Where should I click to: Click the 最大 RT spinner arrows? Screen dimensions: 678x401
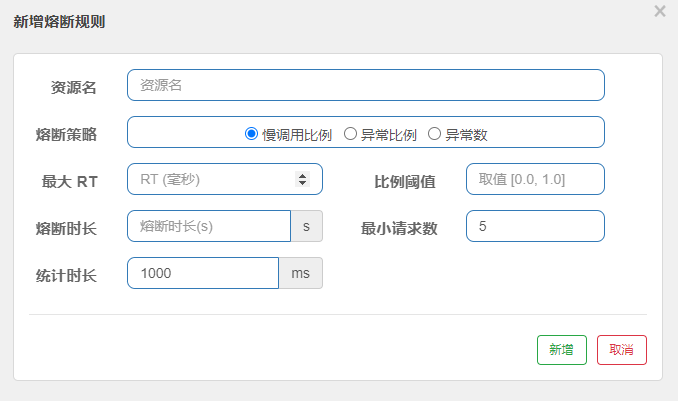coord(303,179)
